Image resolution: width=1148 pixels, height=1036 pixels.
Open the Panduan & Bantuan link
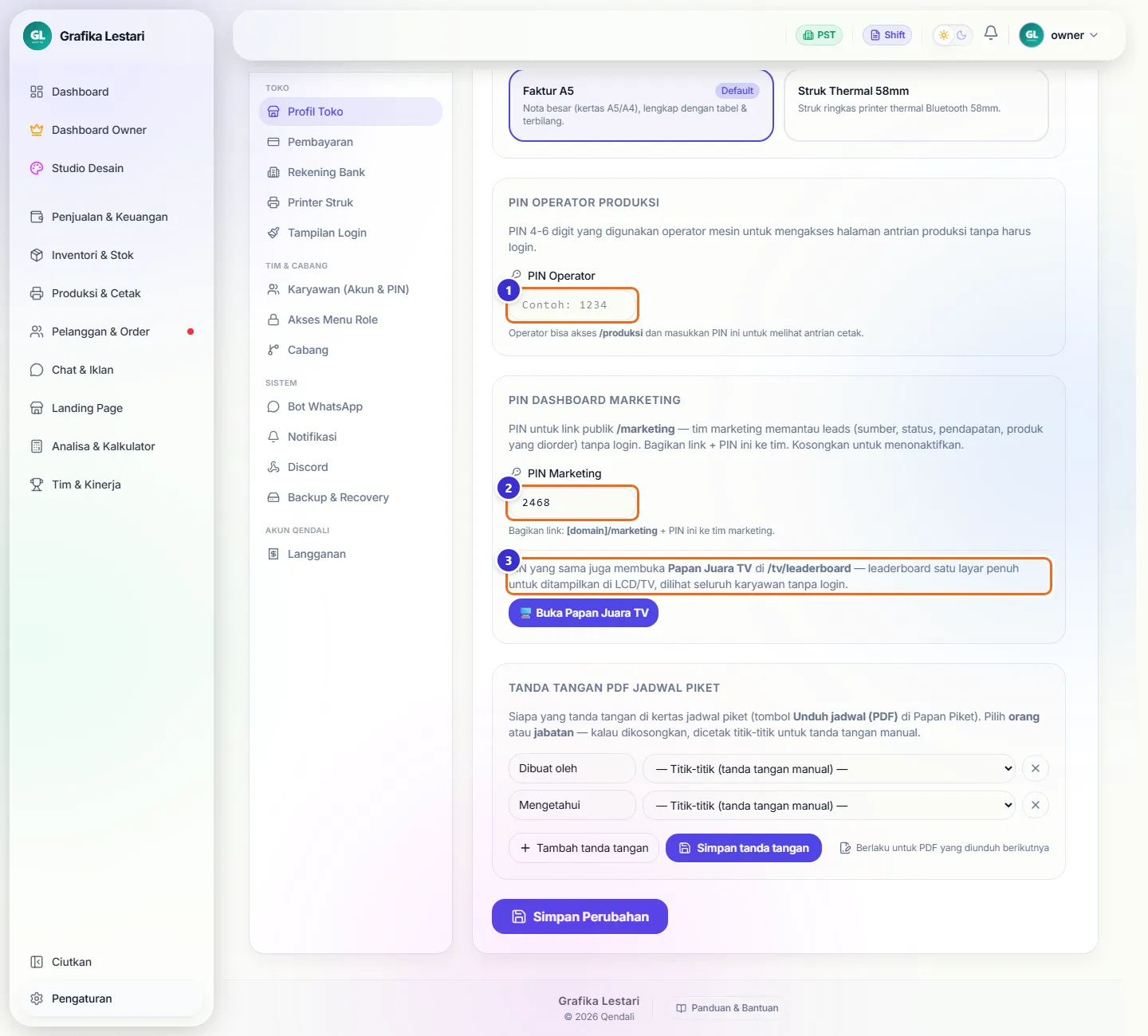[727, 1008]
